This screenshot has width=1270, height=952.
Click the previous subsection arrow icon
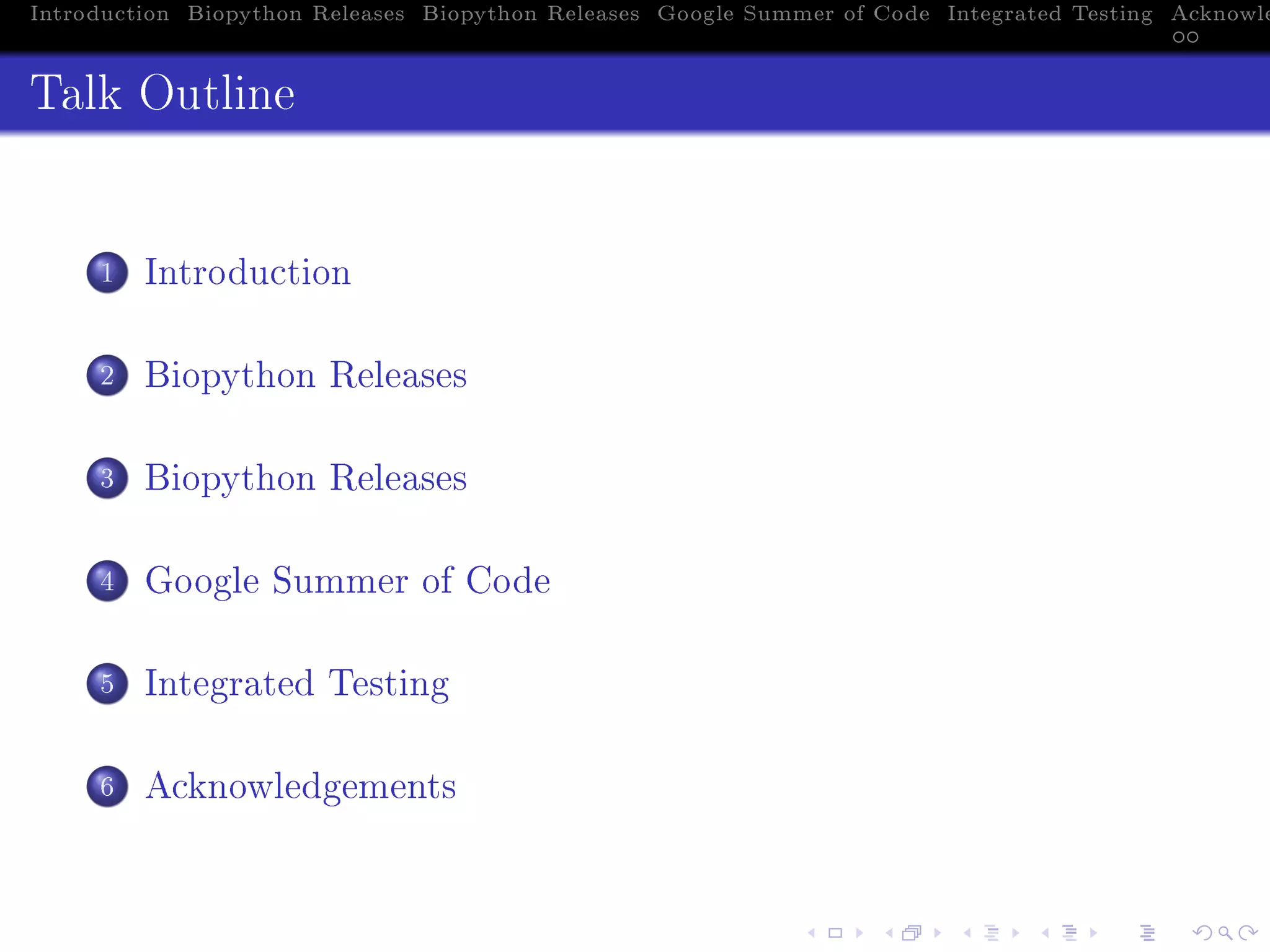[x=967, y=933]
